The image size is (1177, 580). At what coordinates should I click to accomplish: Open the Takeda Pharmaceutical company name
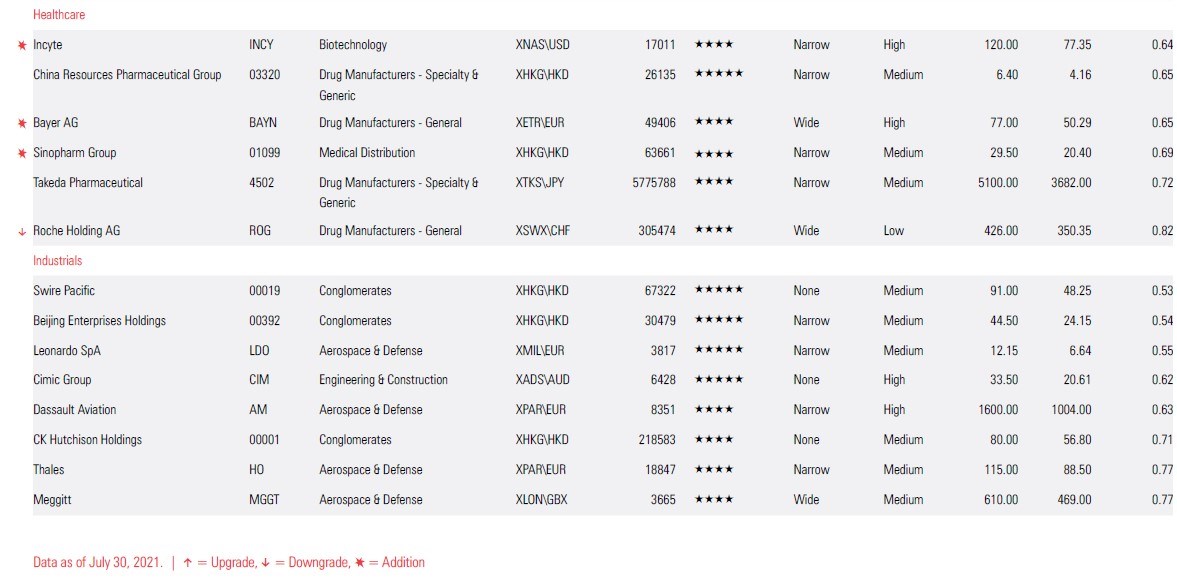[x=88, y=182]
